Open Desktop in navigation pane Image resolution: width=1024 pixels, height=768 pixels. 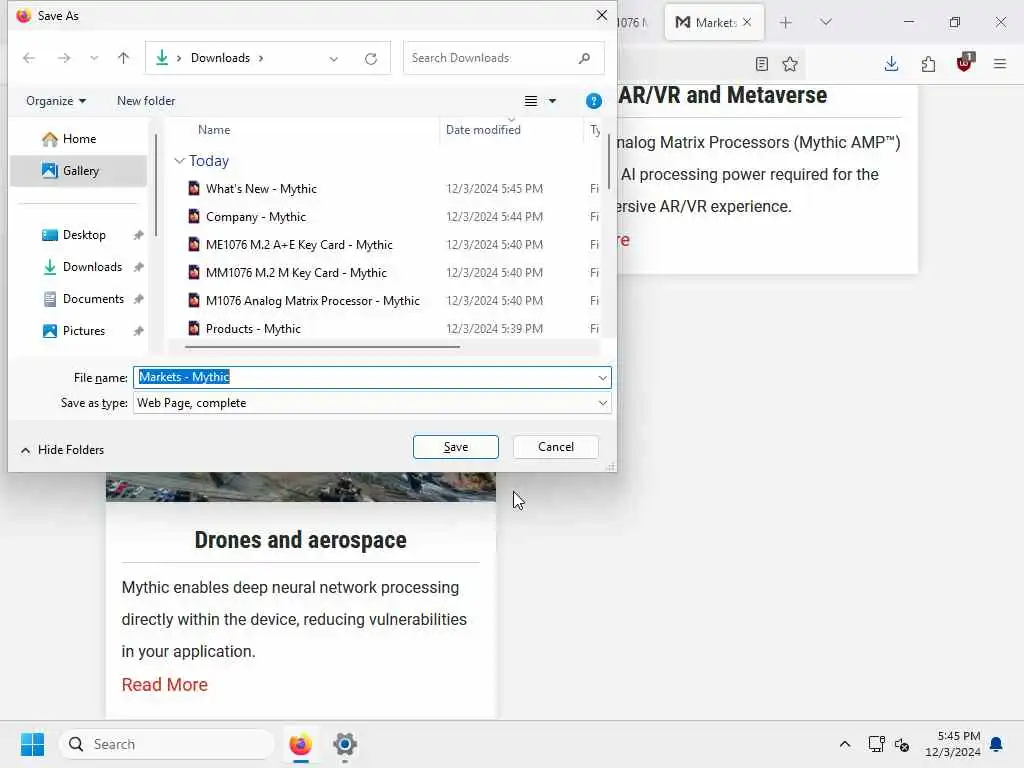(84, 234)
